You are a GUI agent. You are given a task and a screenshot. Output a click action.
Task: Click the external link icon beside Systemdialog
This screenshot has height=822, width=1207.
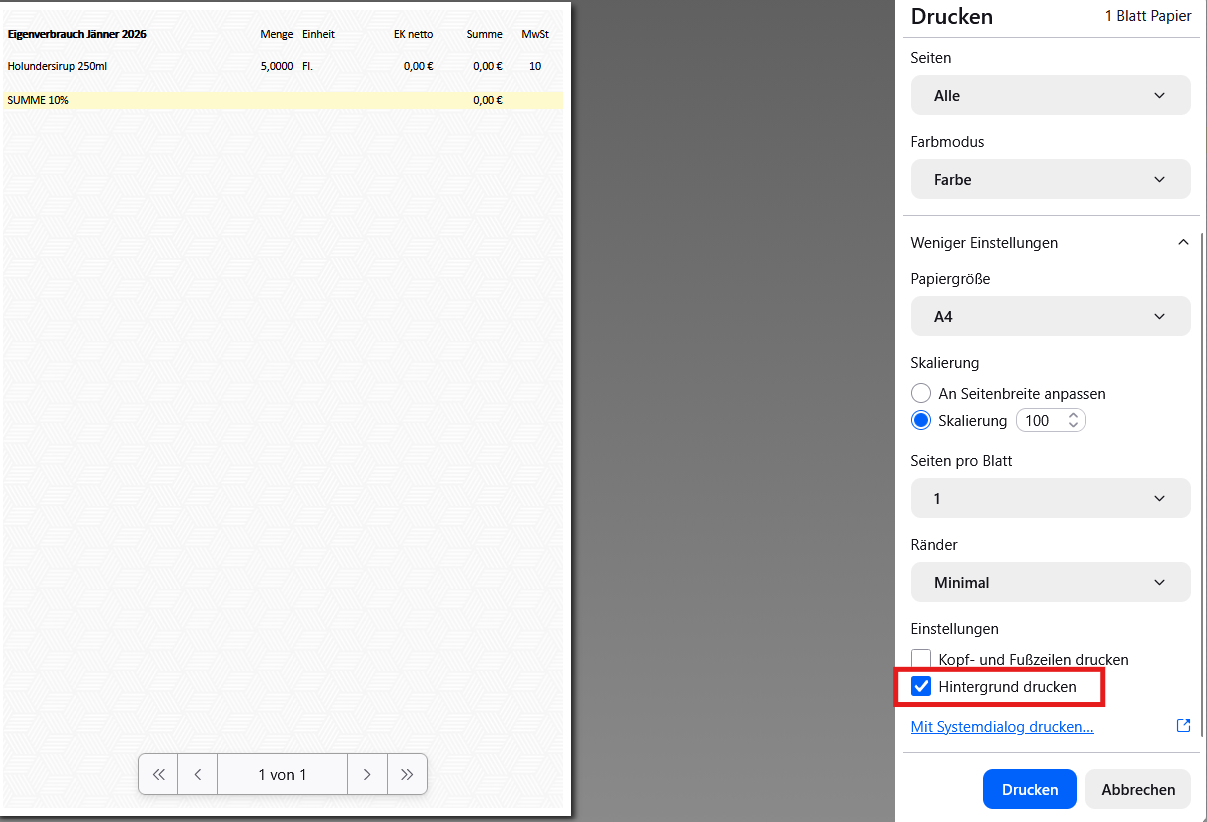(1183, 726)
